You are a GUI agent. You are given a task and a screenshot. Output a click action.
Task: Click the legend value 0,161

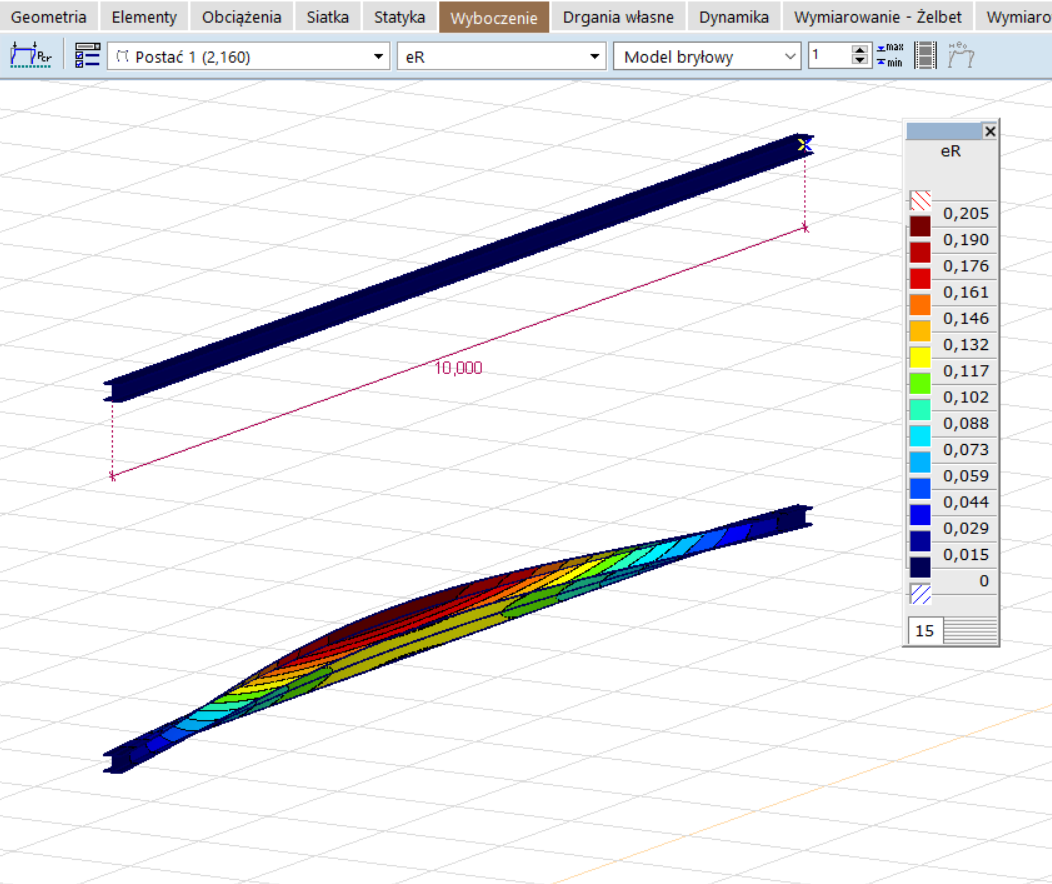(965, 292)
